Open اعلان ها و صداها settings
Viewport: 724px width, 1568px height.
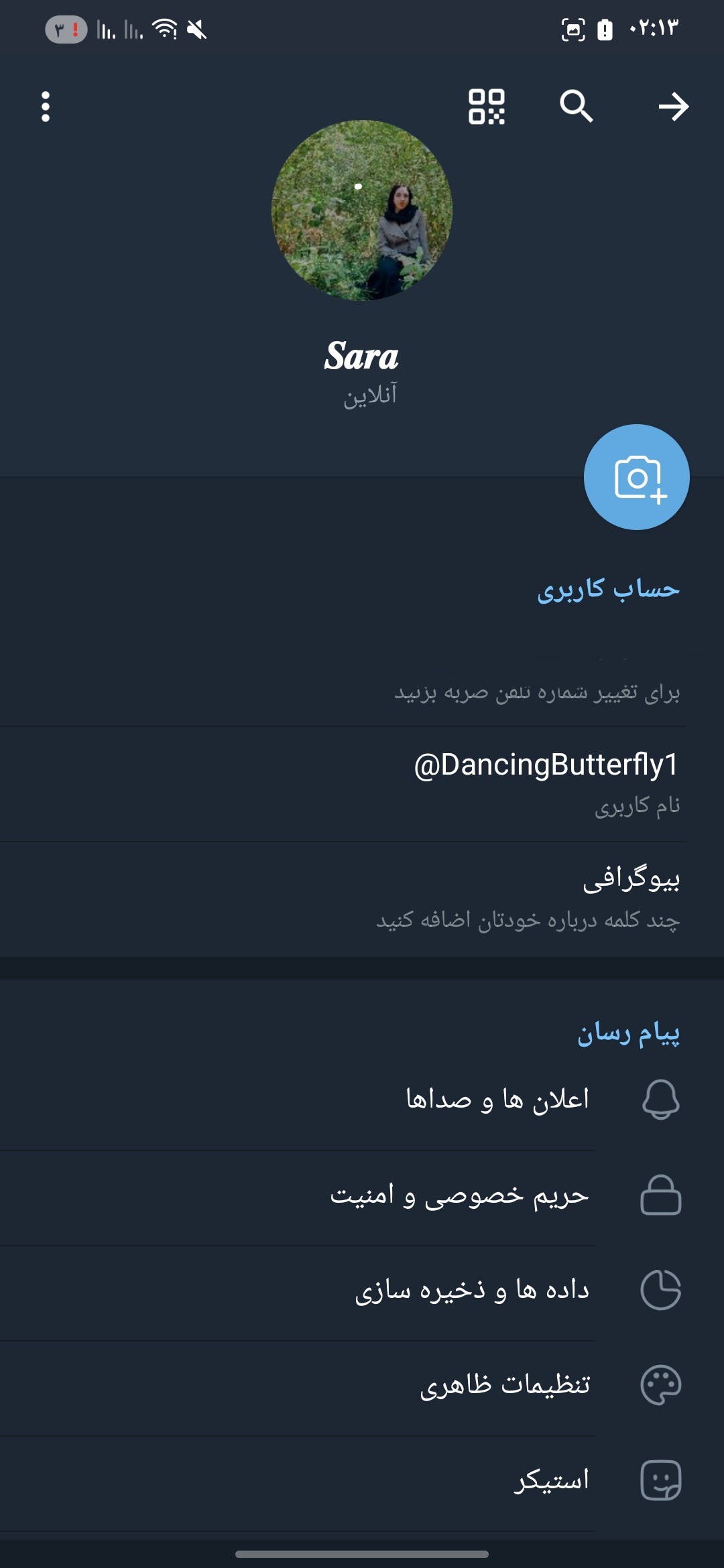[x=497, y=1099]
